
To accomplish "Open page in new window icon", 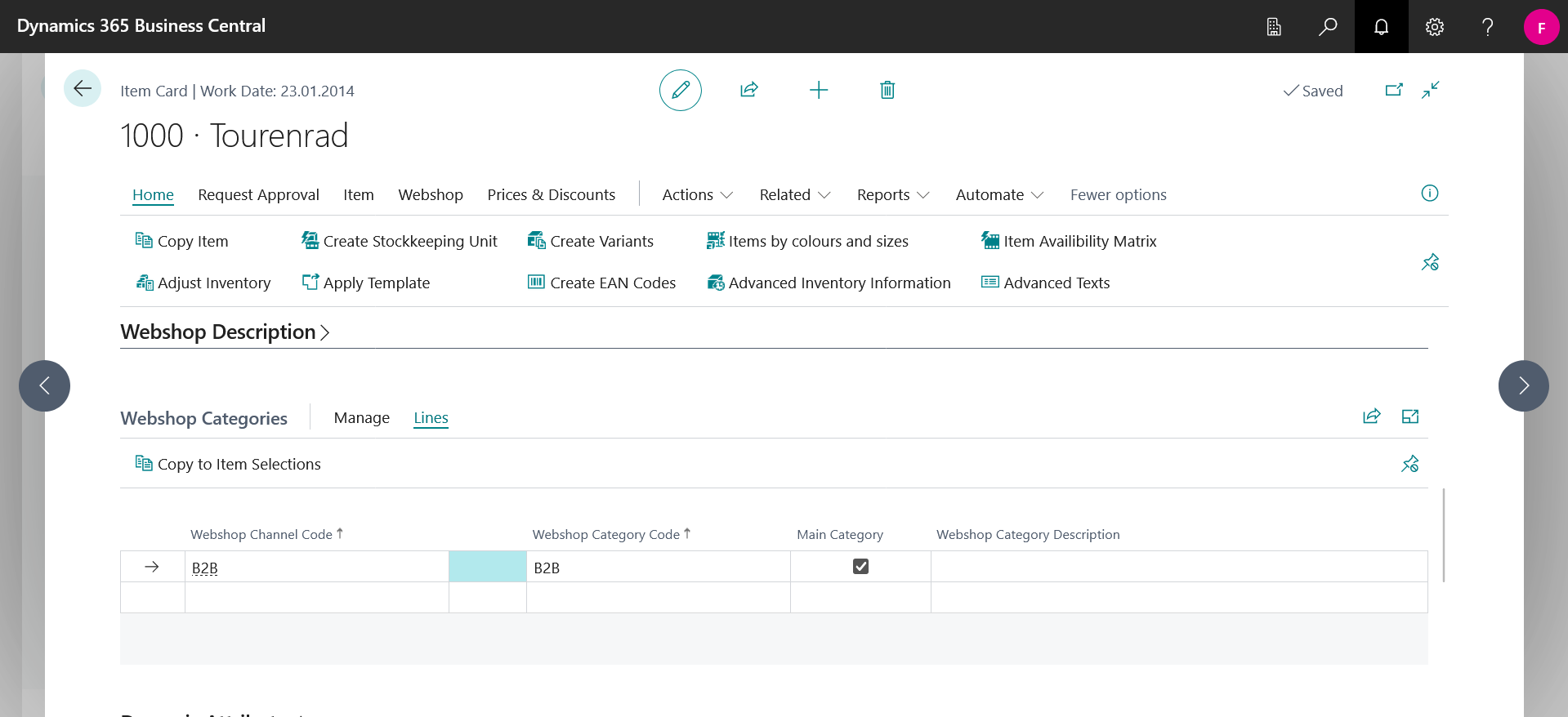I will [1394, 90].
